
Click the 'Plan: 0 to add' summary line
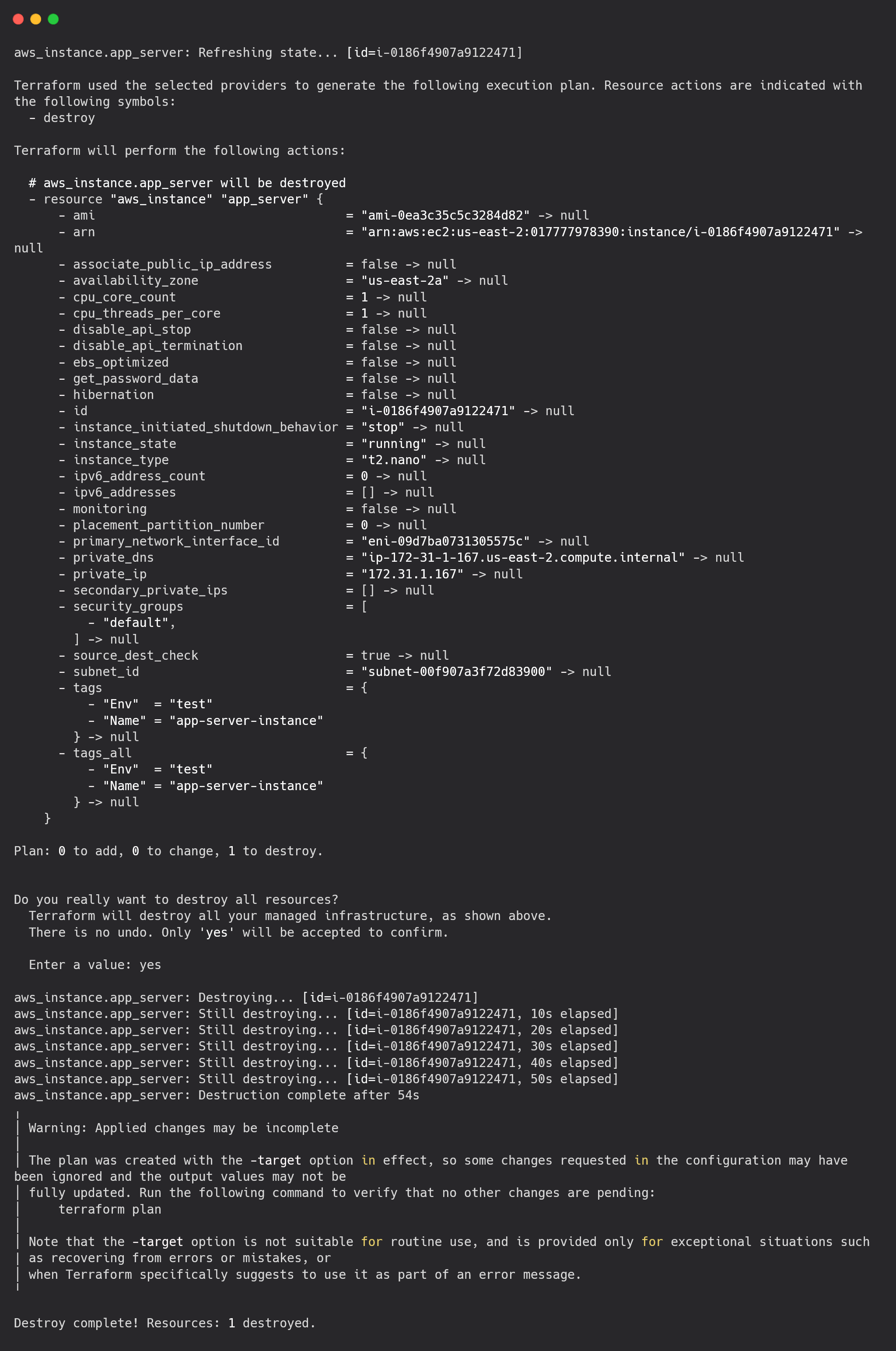(168, 851)
